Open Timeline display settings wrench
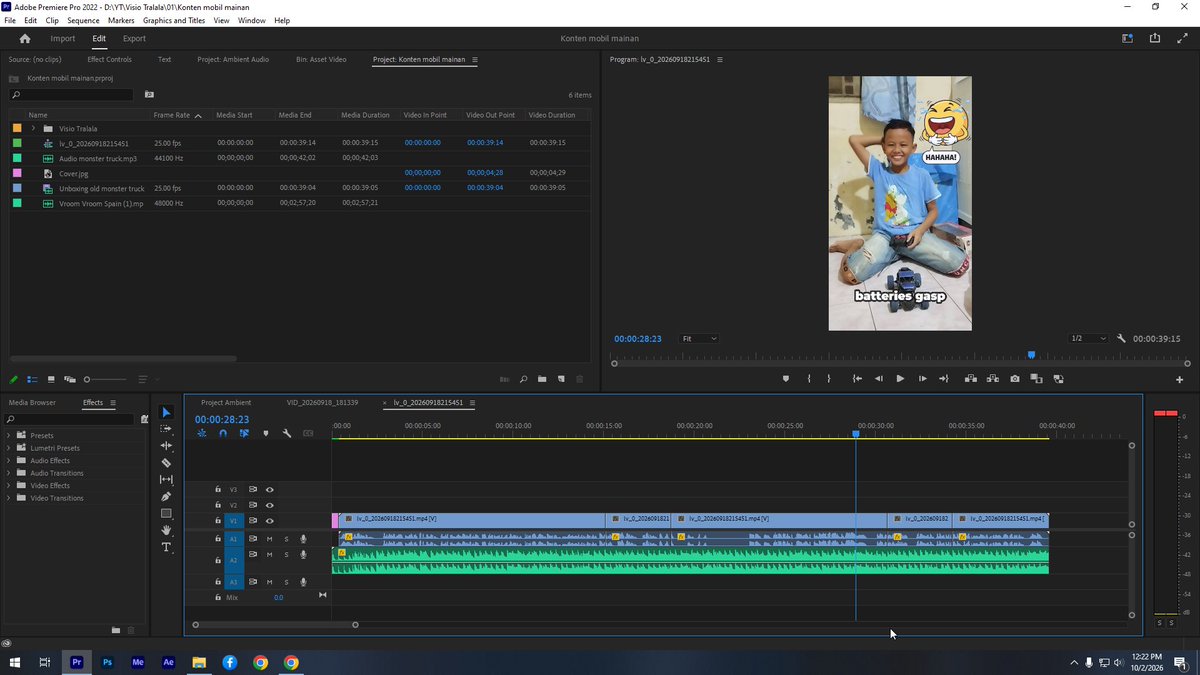The image size is (1200, 675). [x=287, y=433]
